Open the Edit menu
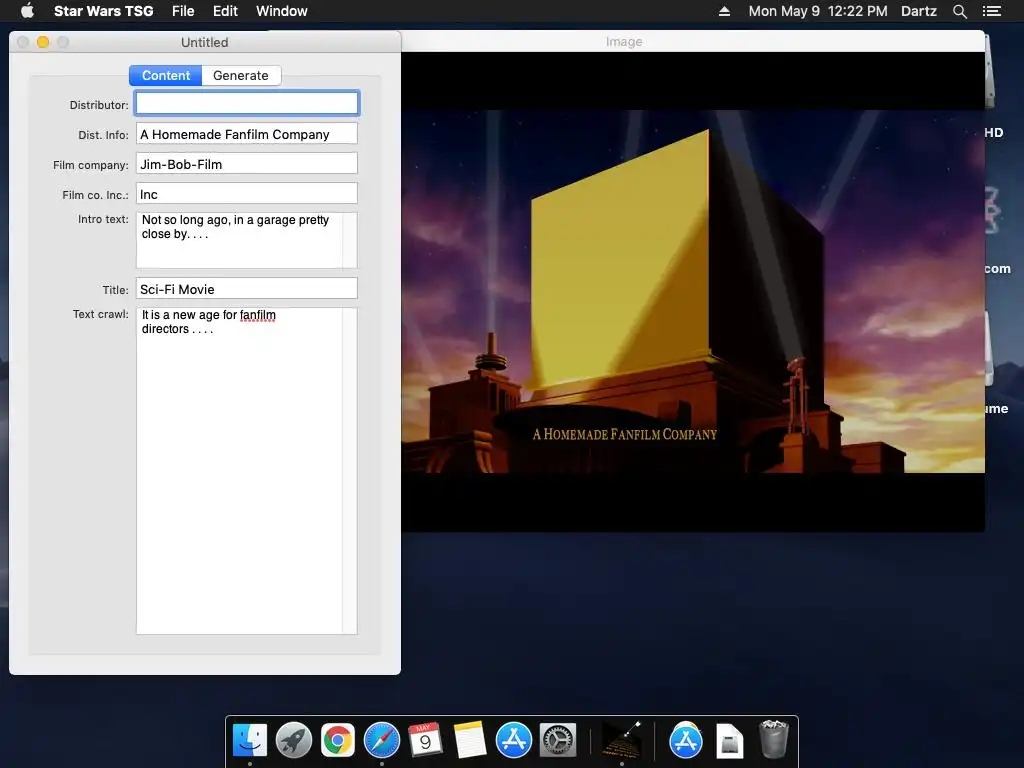Viewport: 1024px width, 768px height. [x=225, y=11]
